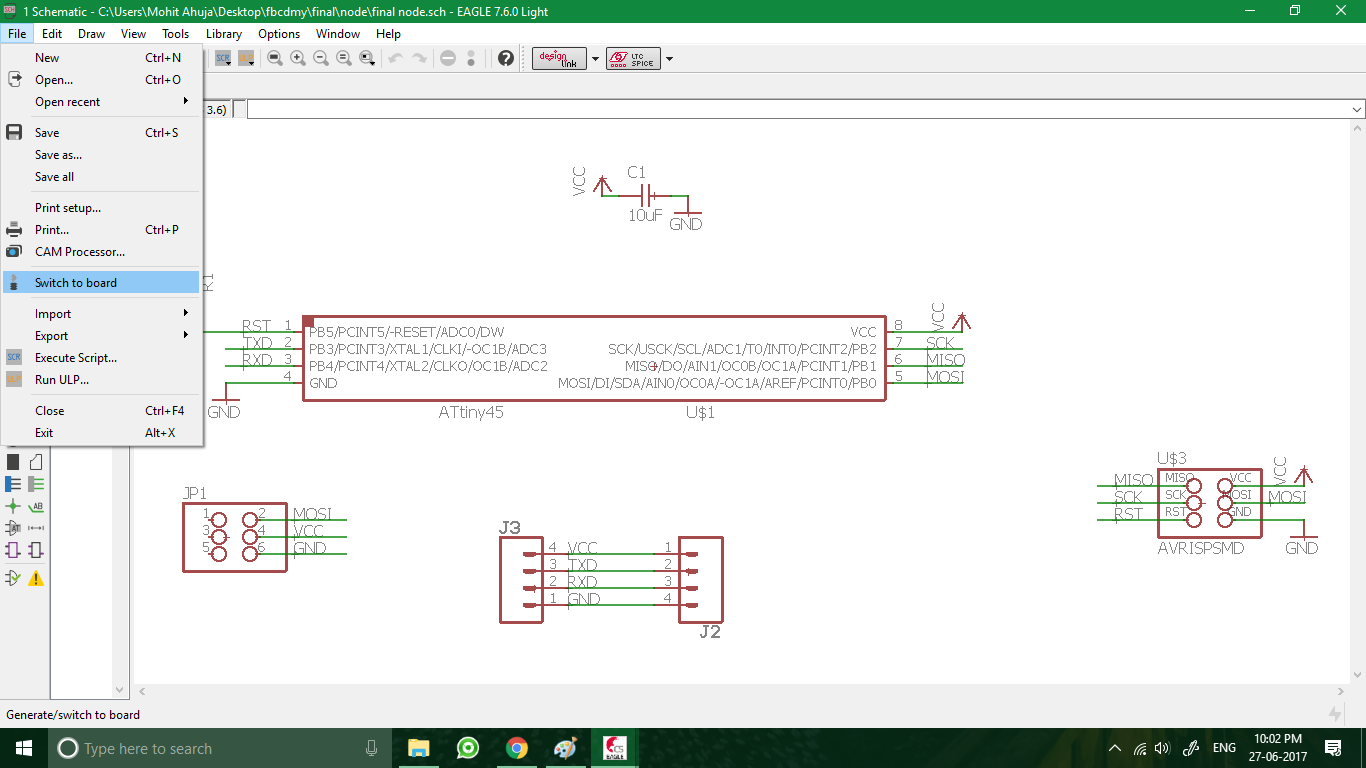Click the volume icon in system tray

[x=1162, y=748]
